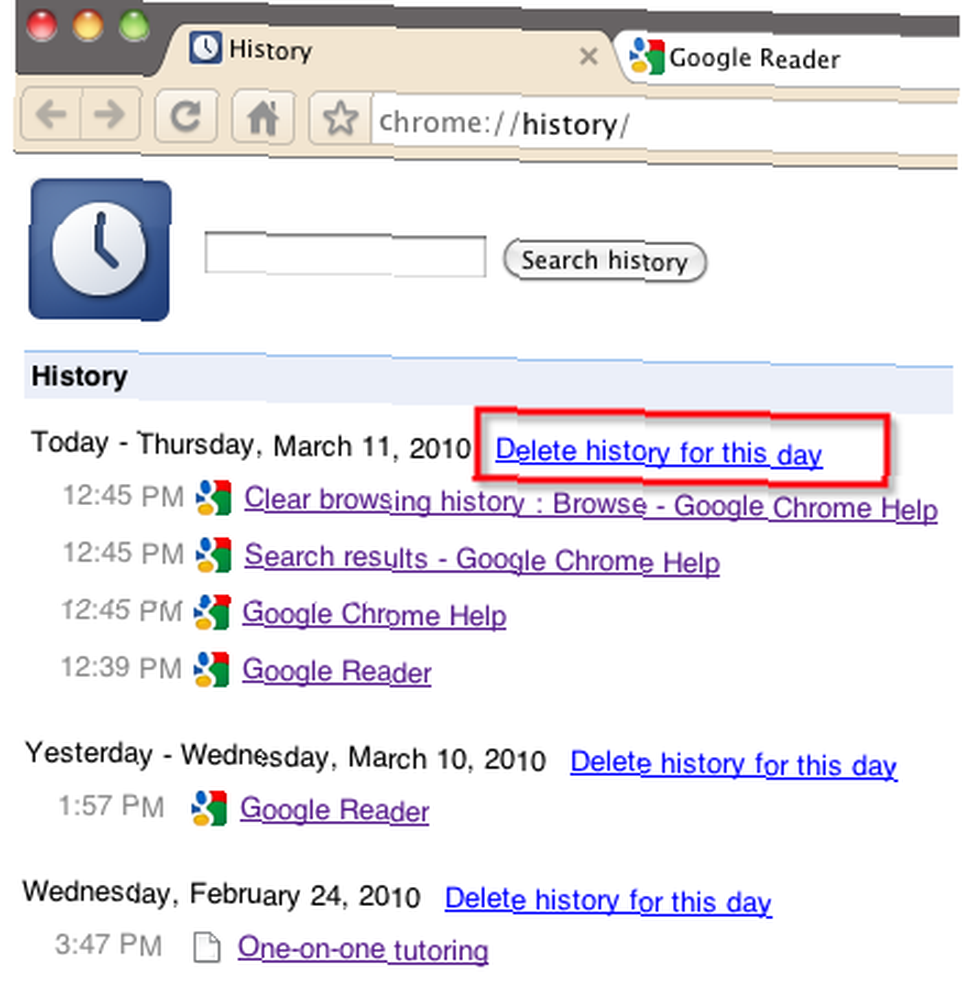Click the large blue clock History logo

click(100, 249)
